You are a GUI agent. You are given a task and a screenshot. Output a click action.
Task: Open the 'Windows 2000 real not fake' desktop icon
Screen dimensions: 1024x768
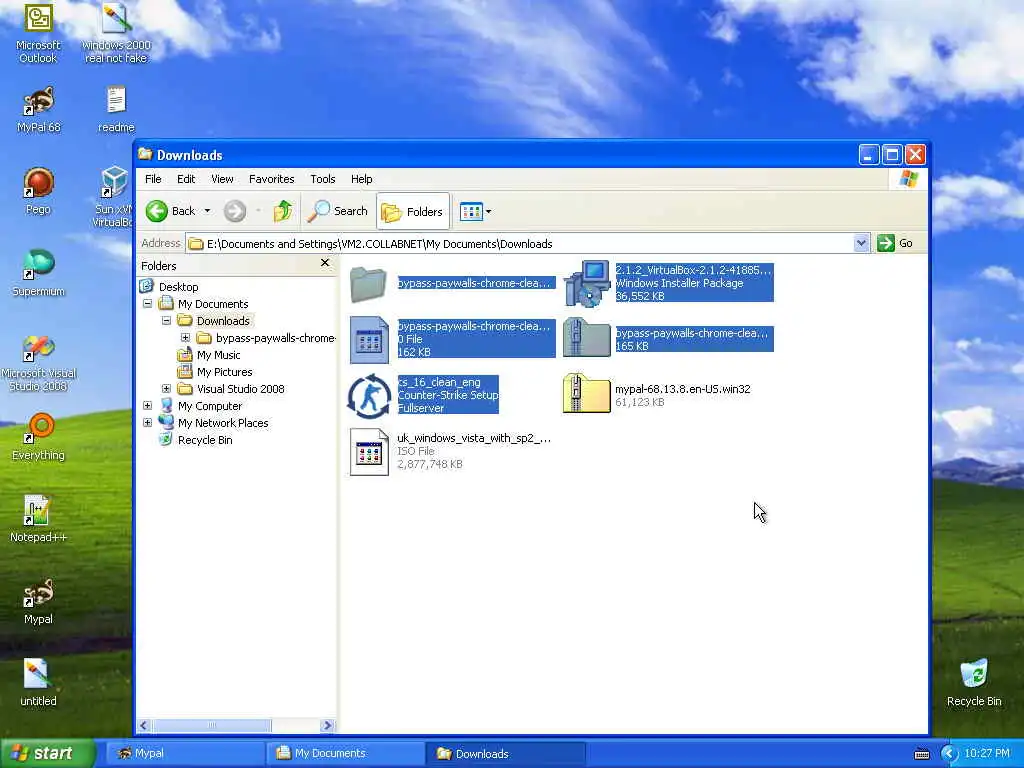[x=116, y=33]
